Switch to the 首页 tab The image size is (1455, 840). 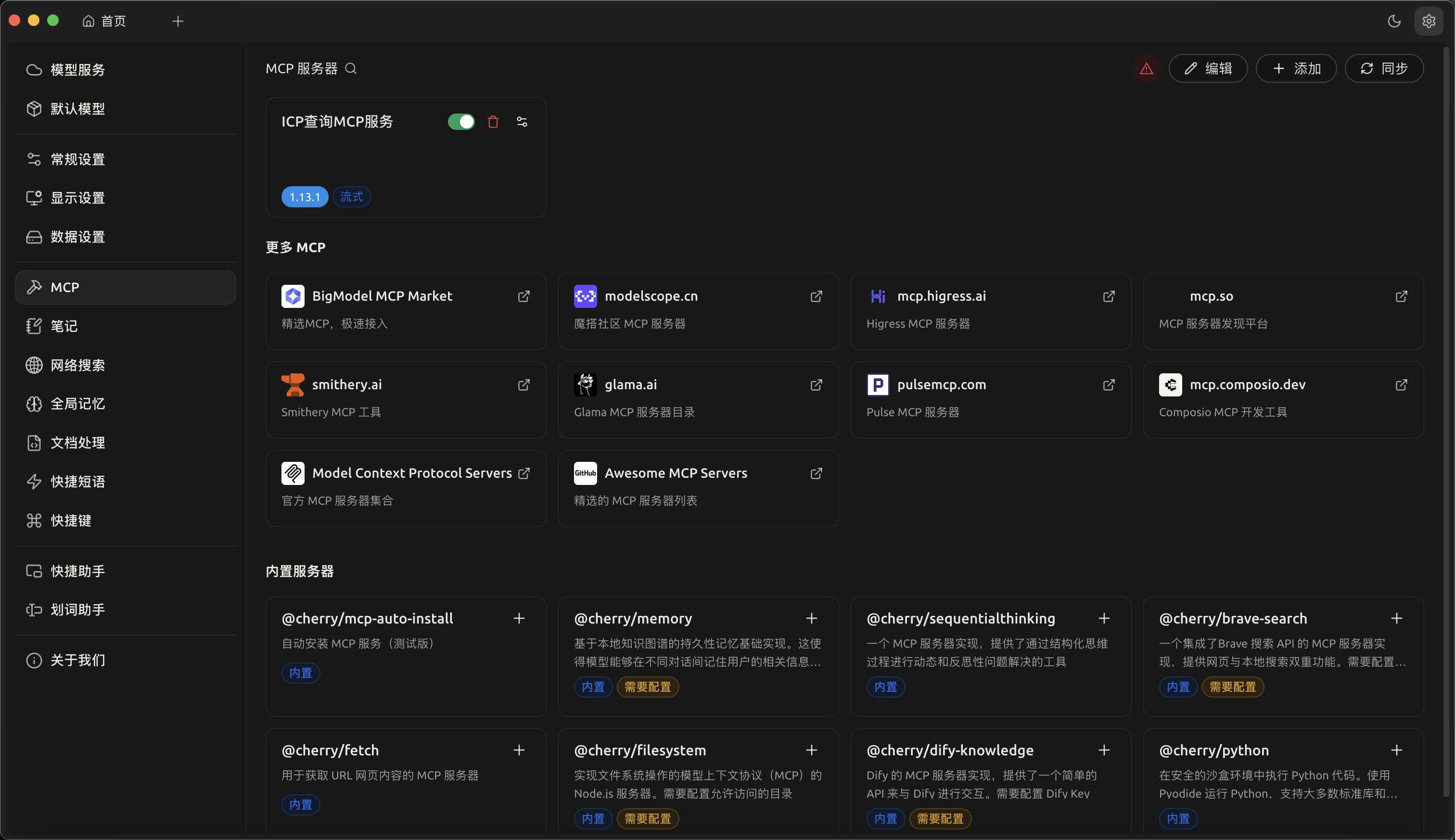pos(104,21)
